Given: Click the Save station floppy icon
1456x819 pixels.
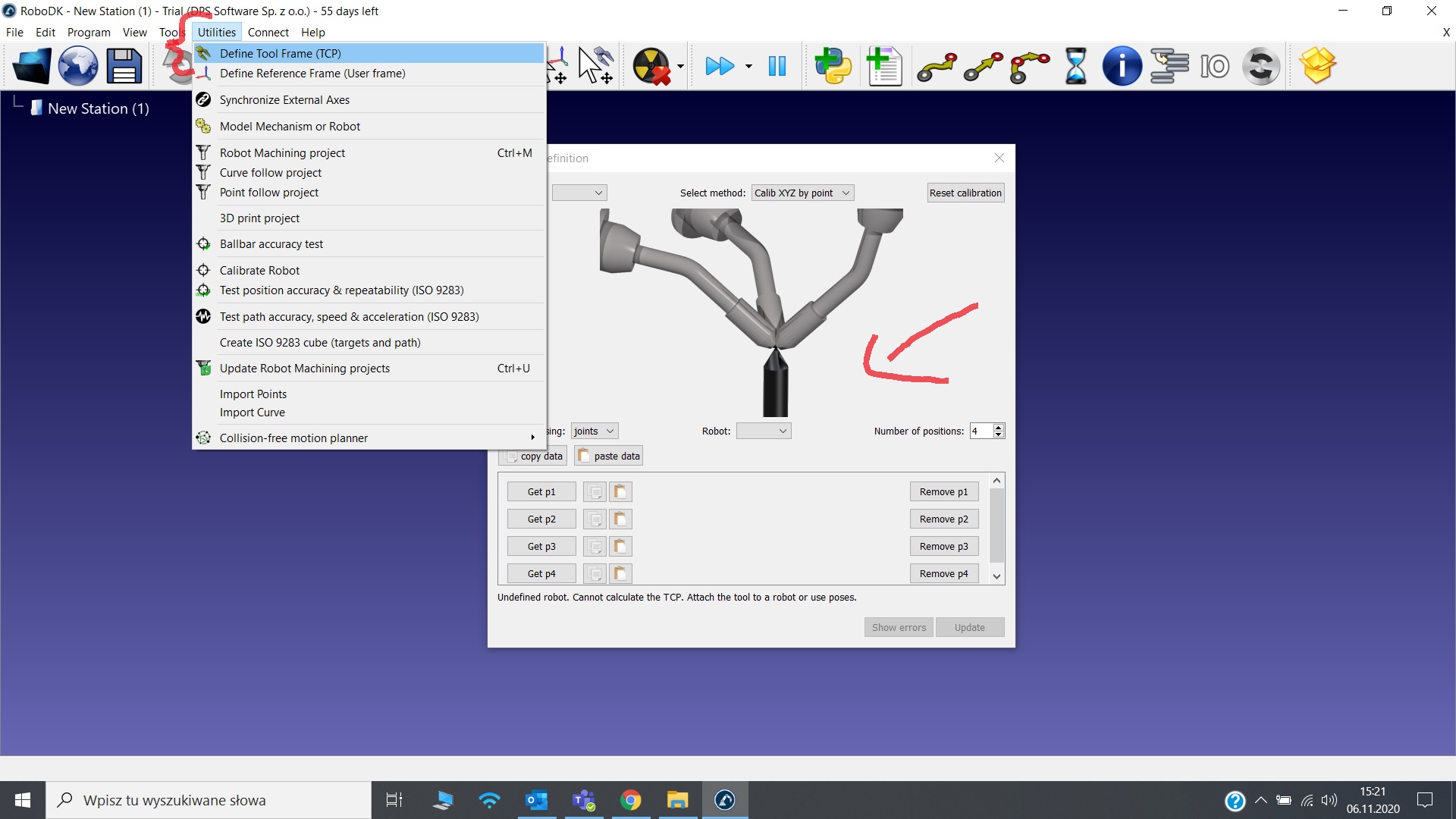Looking at the screenshot, I should tap(124, 66).
